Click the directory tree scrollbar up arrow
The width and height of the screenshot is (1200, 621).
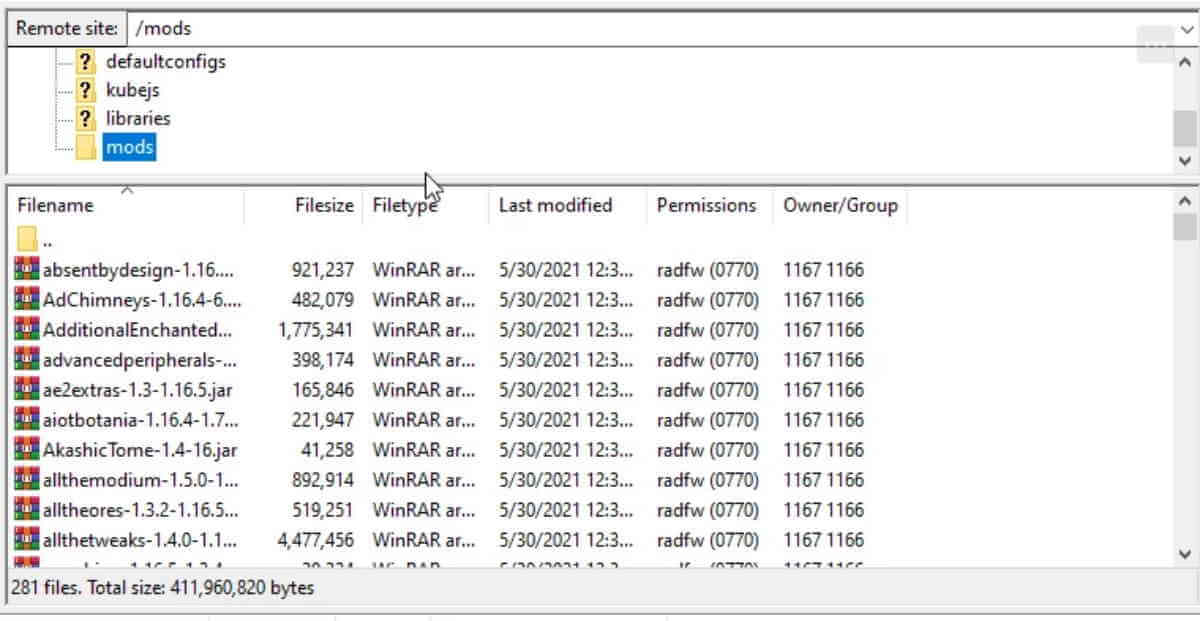(x=1185, y=62)
